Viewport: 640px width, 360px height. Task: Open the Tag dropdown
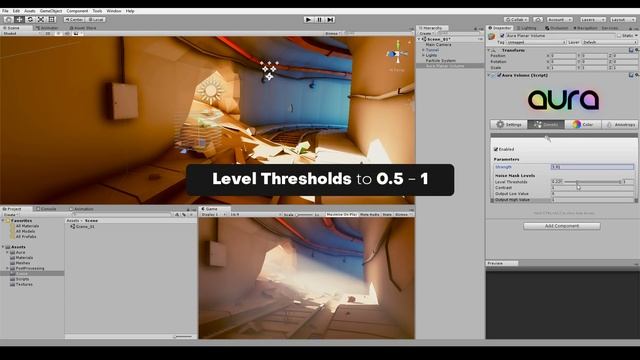(x=536, y=42)
